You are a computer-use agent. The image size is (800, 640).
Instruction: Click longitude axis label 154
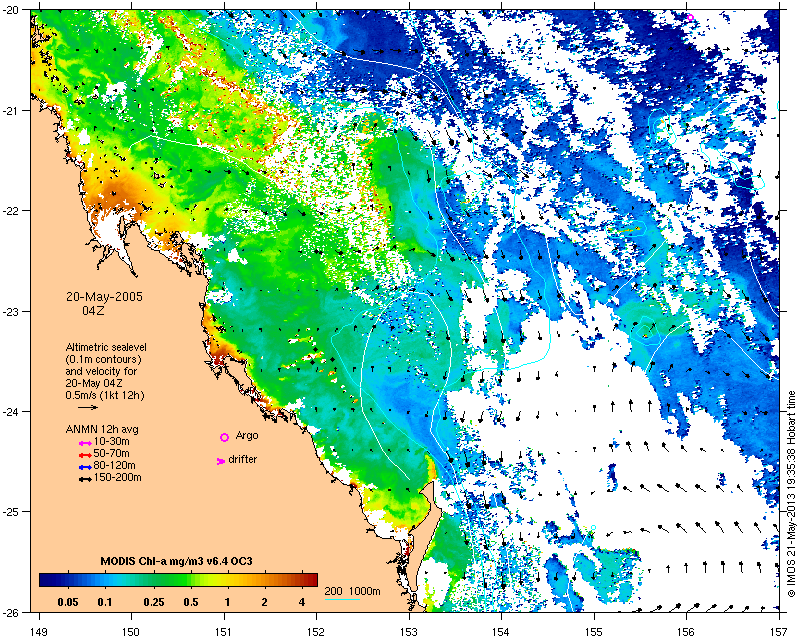pos(502,633)
